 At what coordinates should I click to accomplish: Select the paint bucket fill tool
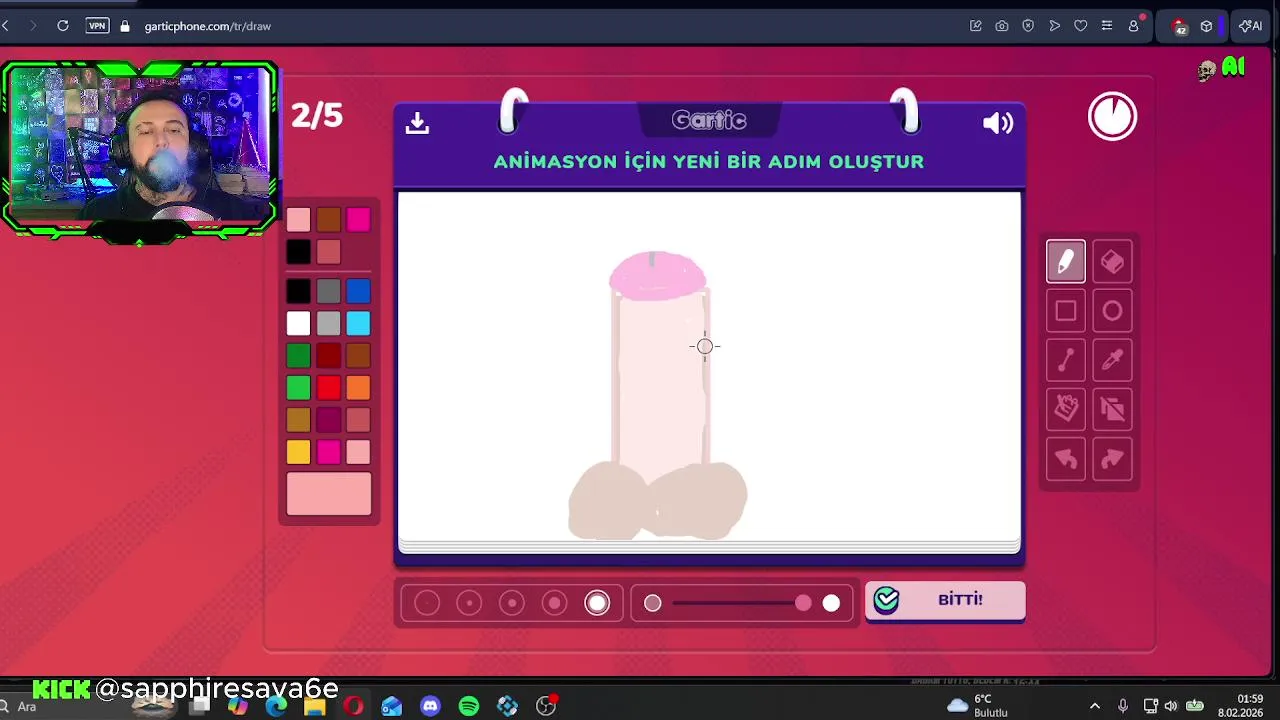click(x=1065, y=409)
